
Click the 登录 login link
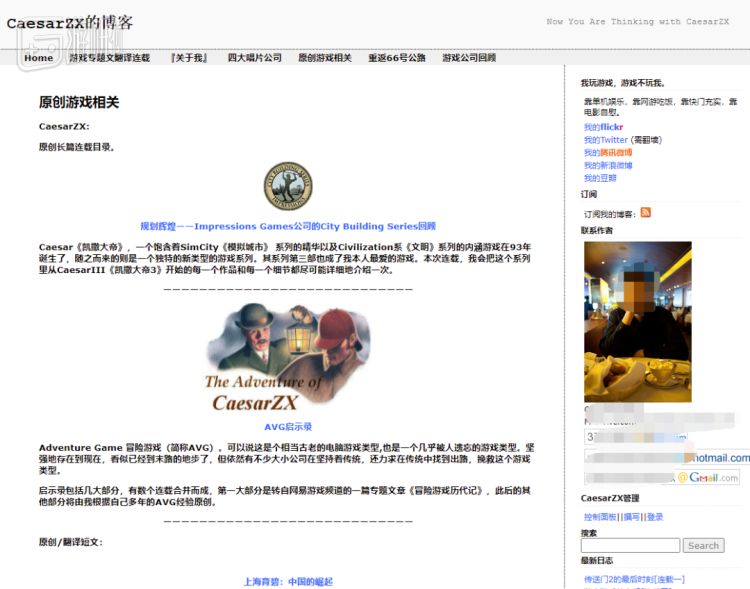point(655,517)
